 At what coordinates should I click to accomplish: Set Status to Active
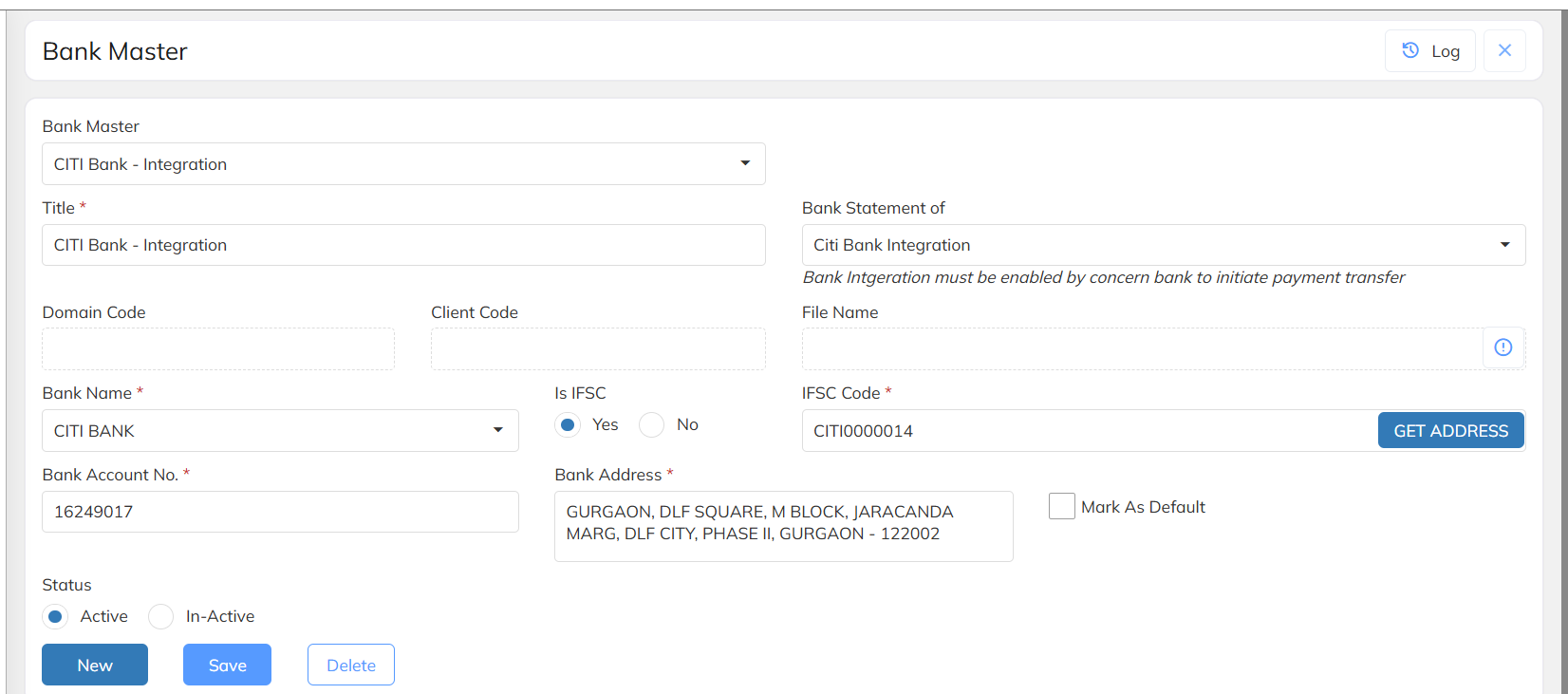[x=55, y=617]
